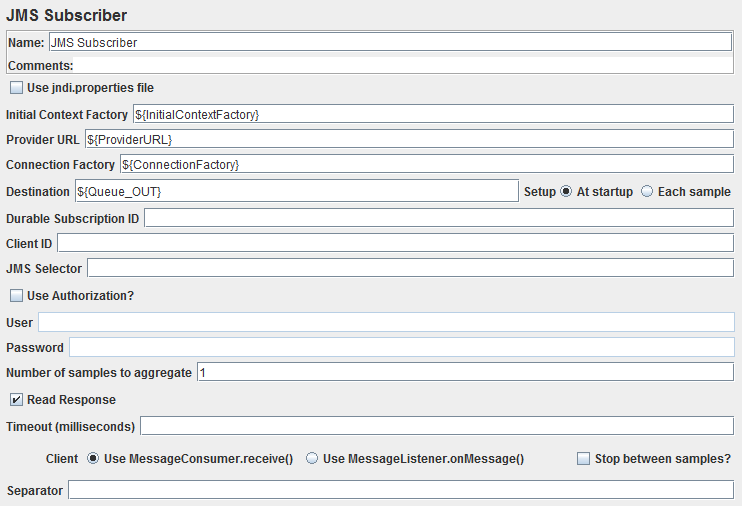Image resolution: width=742 pixels, height=506 pixels.
Task: Focus the JMS Selector field
Action: (x=409, y=268)
